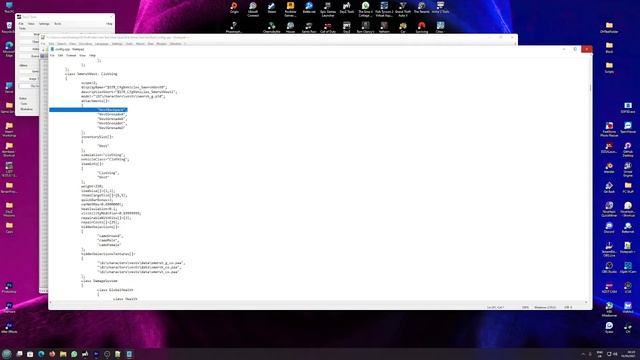Image resolution: width=640 pixels, height=360 pixels.
Task: Click the Notepad horizontal scrollbar
Action: [318, 302]
